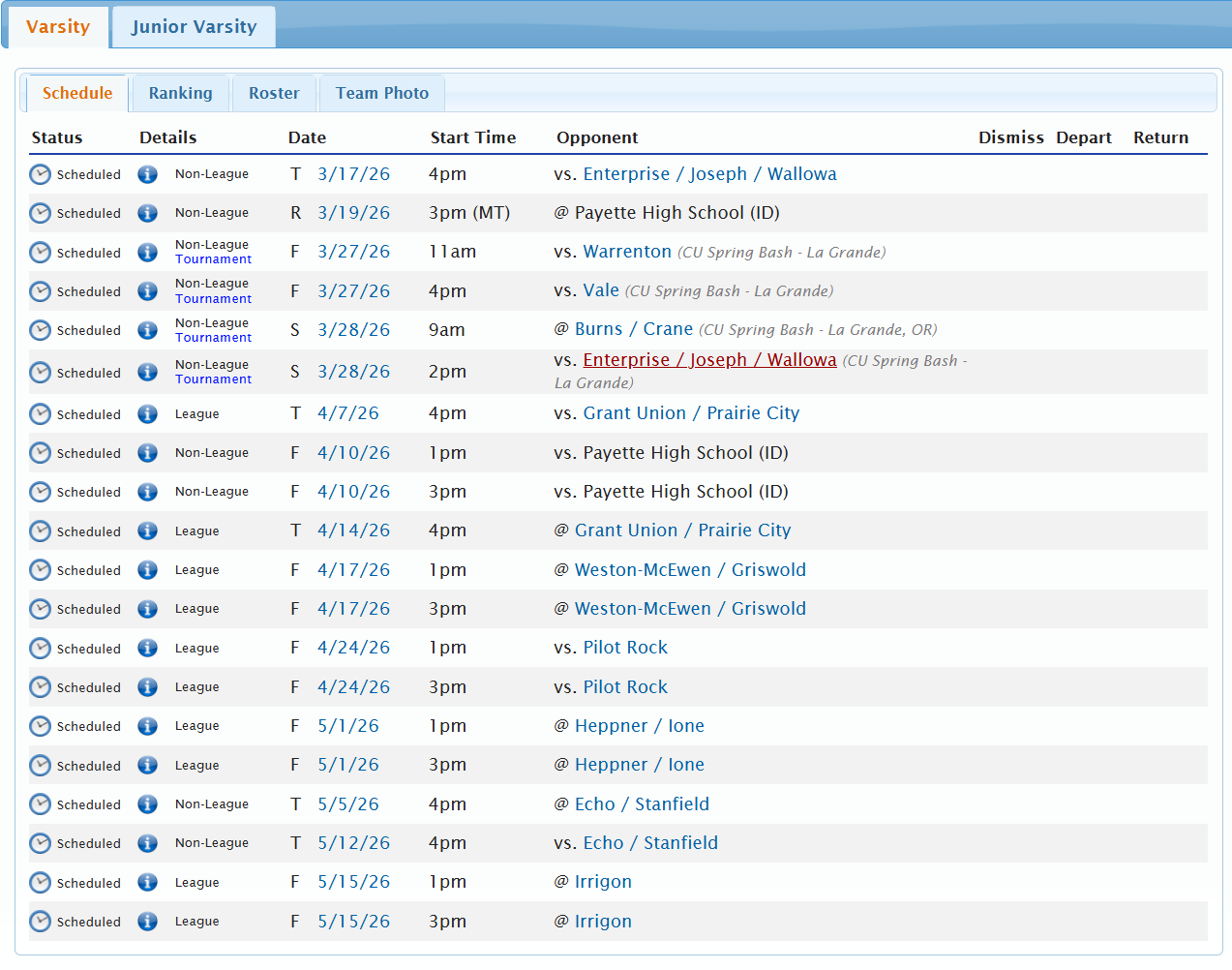Open info icon for Payette 3/19/26 game
1232x970 pixels.
pyautogui.click(x=147, y=213)
